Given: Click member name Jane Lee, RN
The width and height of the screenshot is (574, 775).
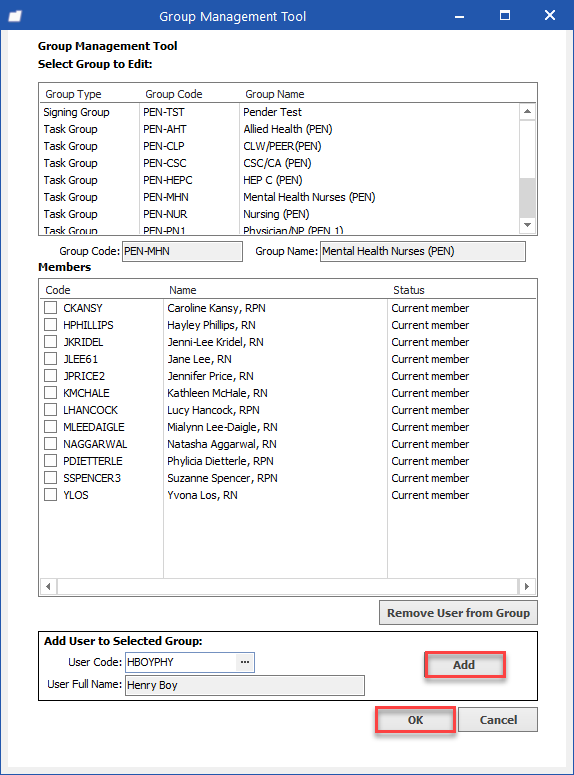Looking at the screenshot, I should point(199,359).
